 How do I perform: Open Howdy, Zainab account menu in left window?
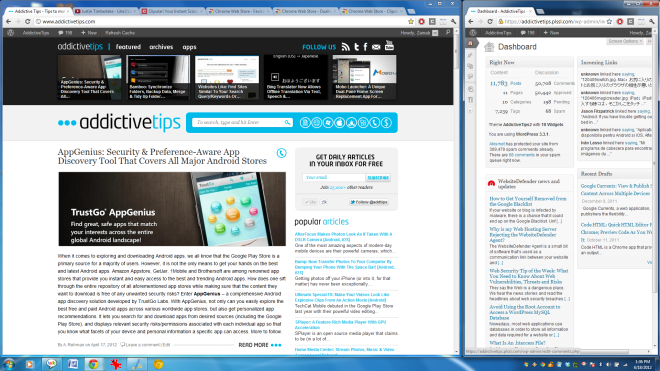pyautogui.click(x=419, y=33)
